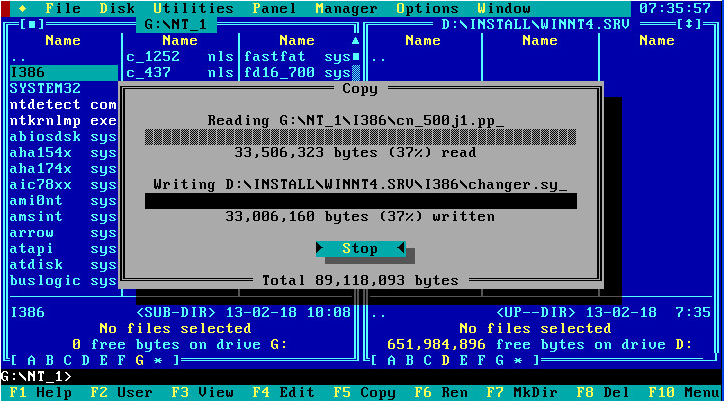The width and height of the screenshot is (724, 401).
Task: Open the diamond system menu in menu bar
Action: [23, 8]
